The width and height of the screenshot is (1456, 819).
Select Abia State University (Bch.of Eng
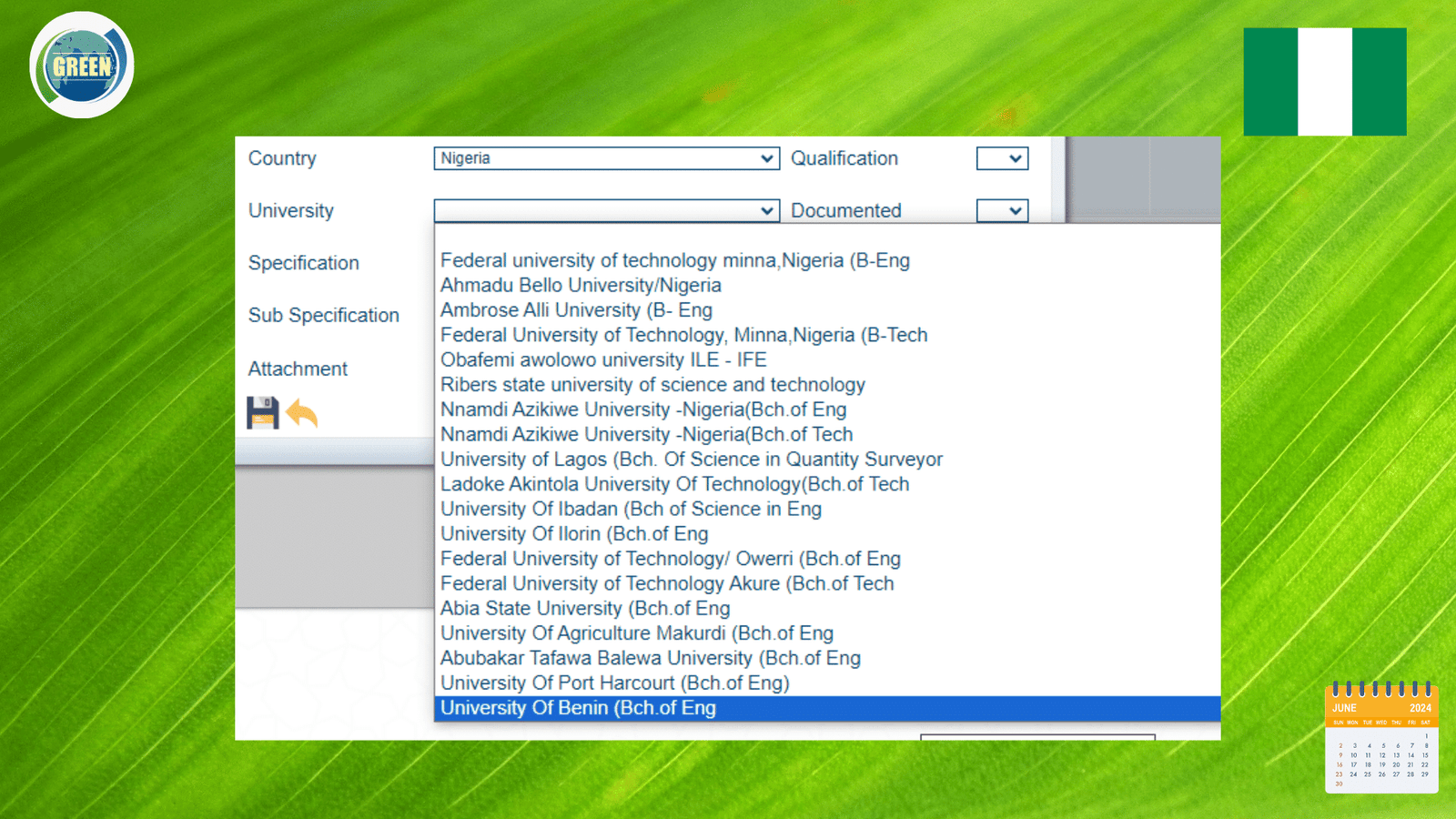(x=585, y=609)
